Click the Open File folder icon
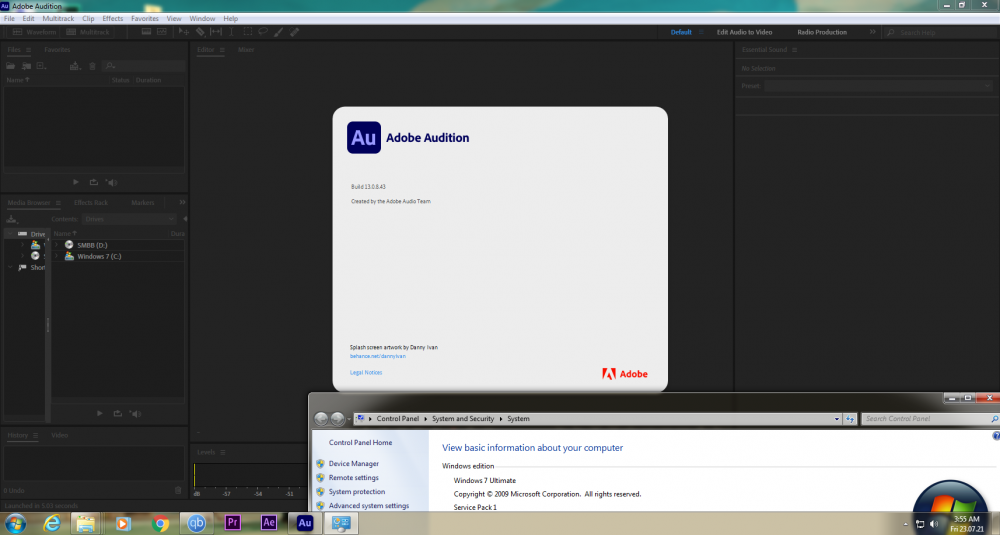Screen dimensions: 1000x535 coord(11,66)
